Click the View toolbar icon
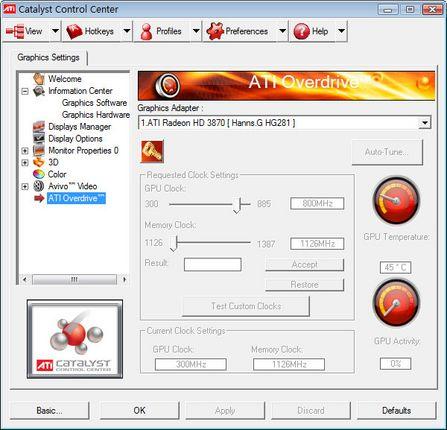 15,32
